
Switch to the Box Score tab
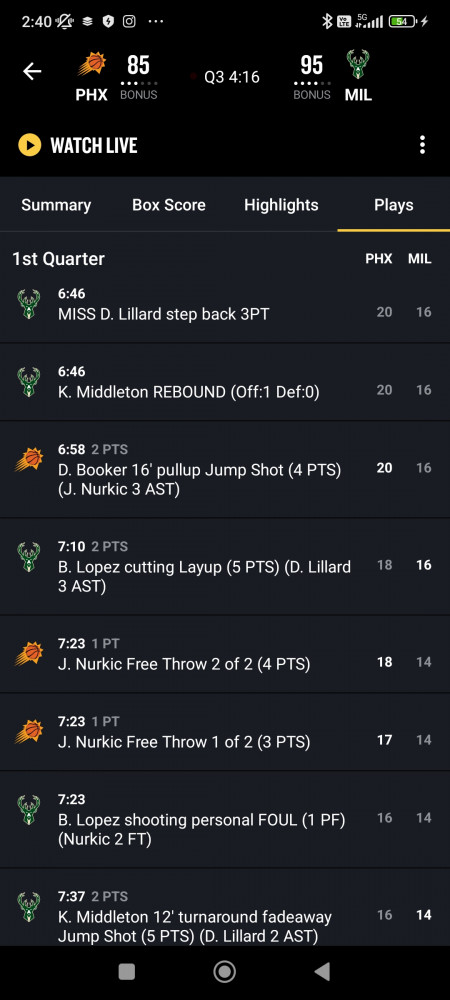pyautogui.click(x=169, y=205)
